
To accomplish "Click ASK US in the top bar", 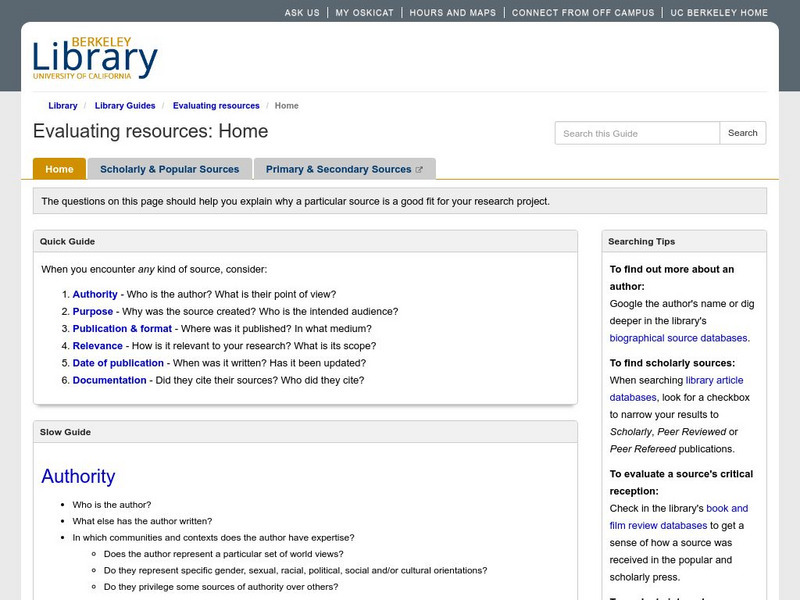I will point(299,12).
